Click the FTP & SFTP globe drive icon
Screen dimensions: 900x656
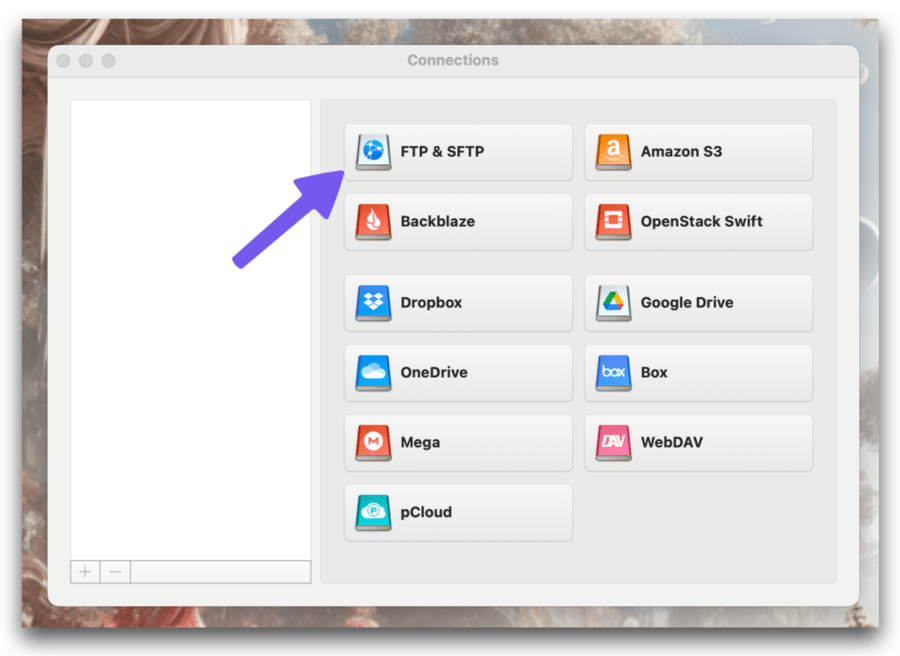[372, 152]
